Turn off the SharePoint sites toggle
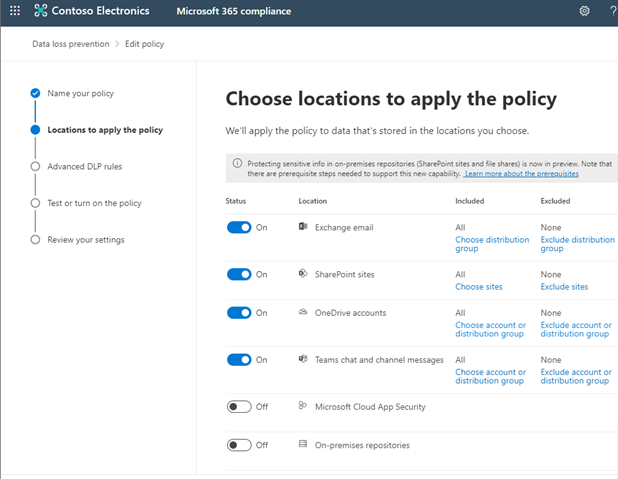 [x=239, y=274]
